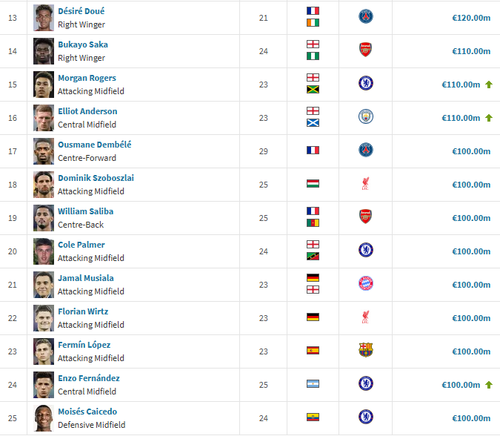Click Moisés Caicedo's player photo

click(43, 418)
